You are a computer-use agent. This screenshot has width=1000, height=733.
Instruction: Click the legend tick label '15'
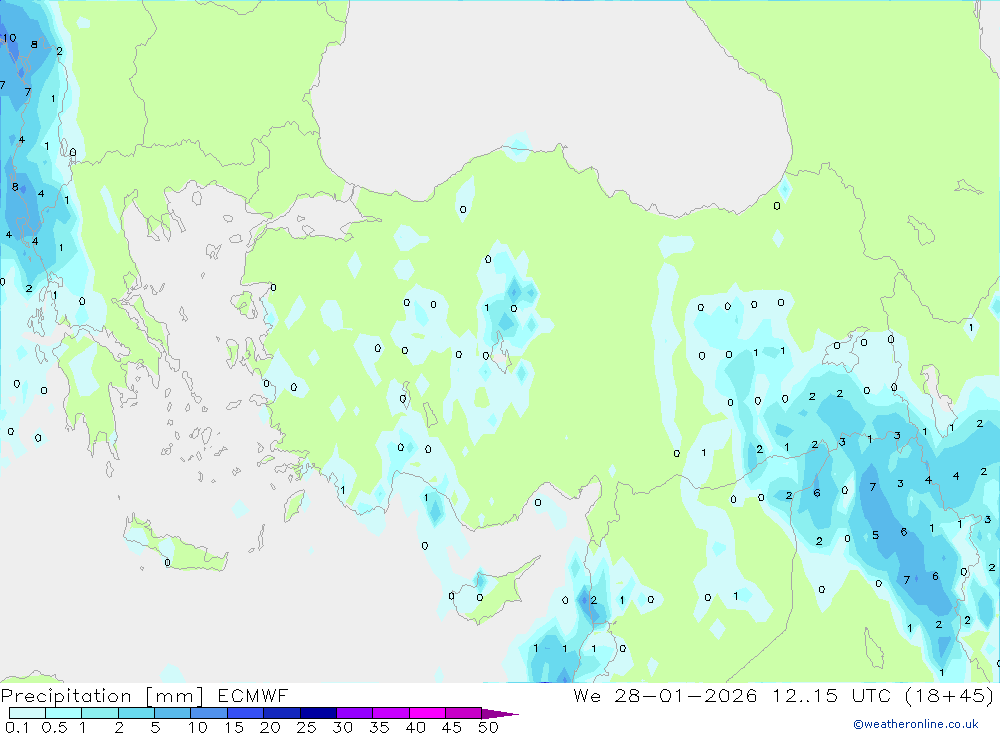(233, 727)
